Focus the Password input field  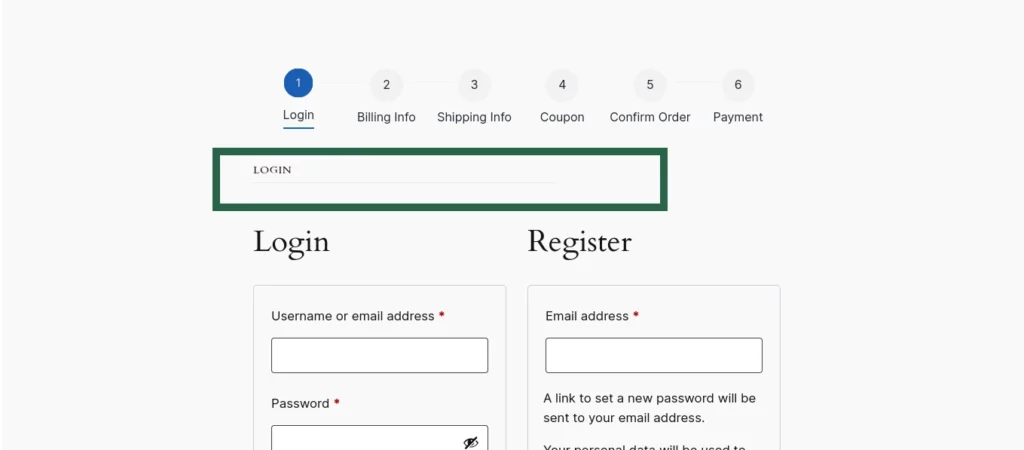(365, 440)
